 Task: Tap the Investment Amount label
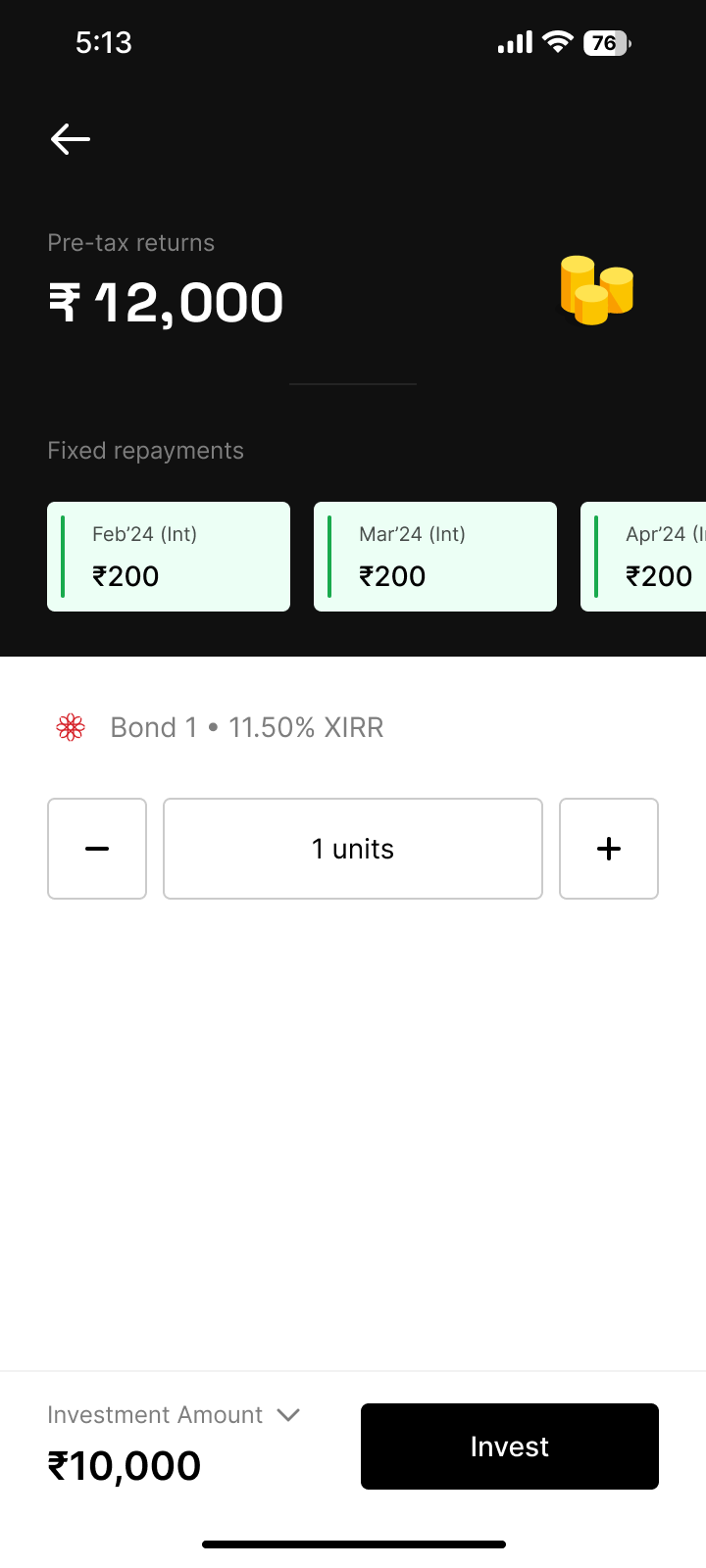[155, 1415]
